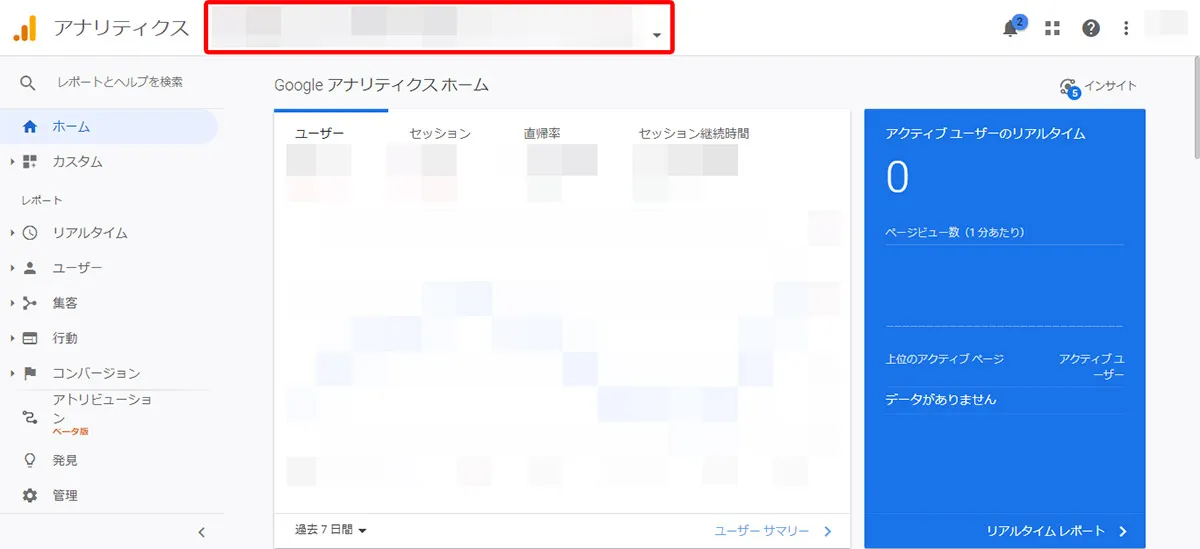Screen dimensions: 1200x549
Task: Click the レポートとヘルプを検索 search field
Action: pos(120,82)
